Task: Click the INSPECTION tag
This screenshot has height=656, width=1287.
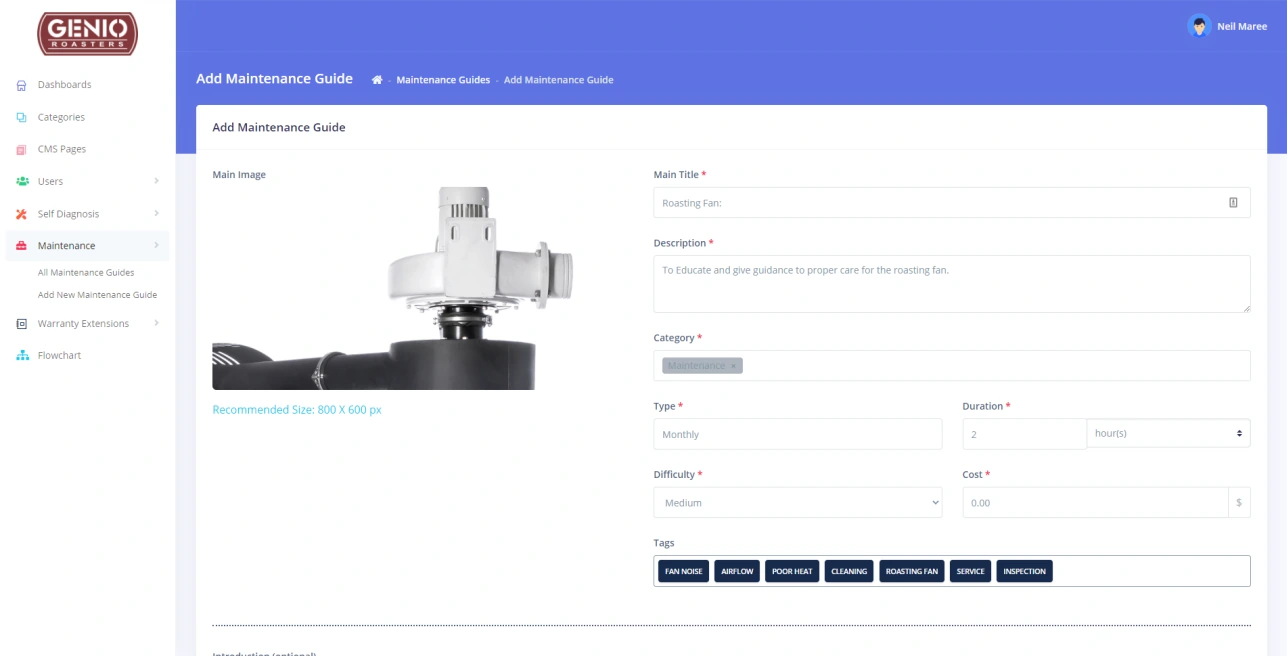Action: point(1024,571)
